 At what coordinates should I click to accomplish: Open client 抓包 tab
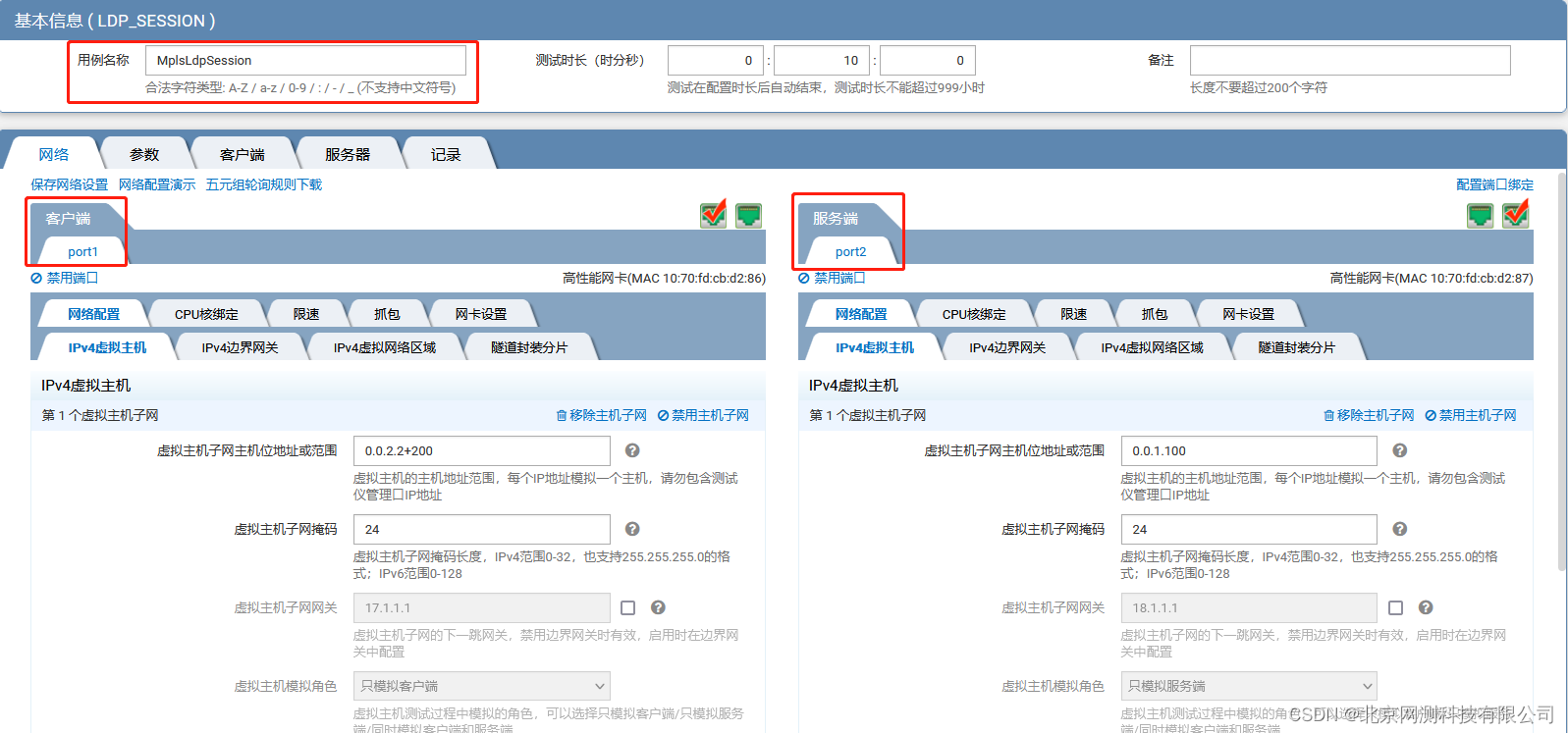click(x=387, y=314)
